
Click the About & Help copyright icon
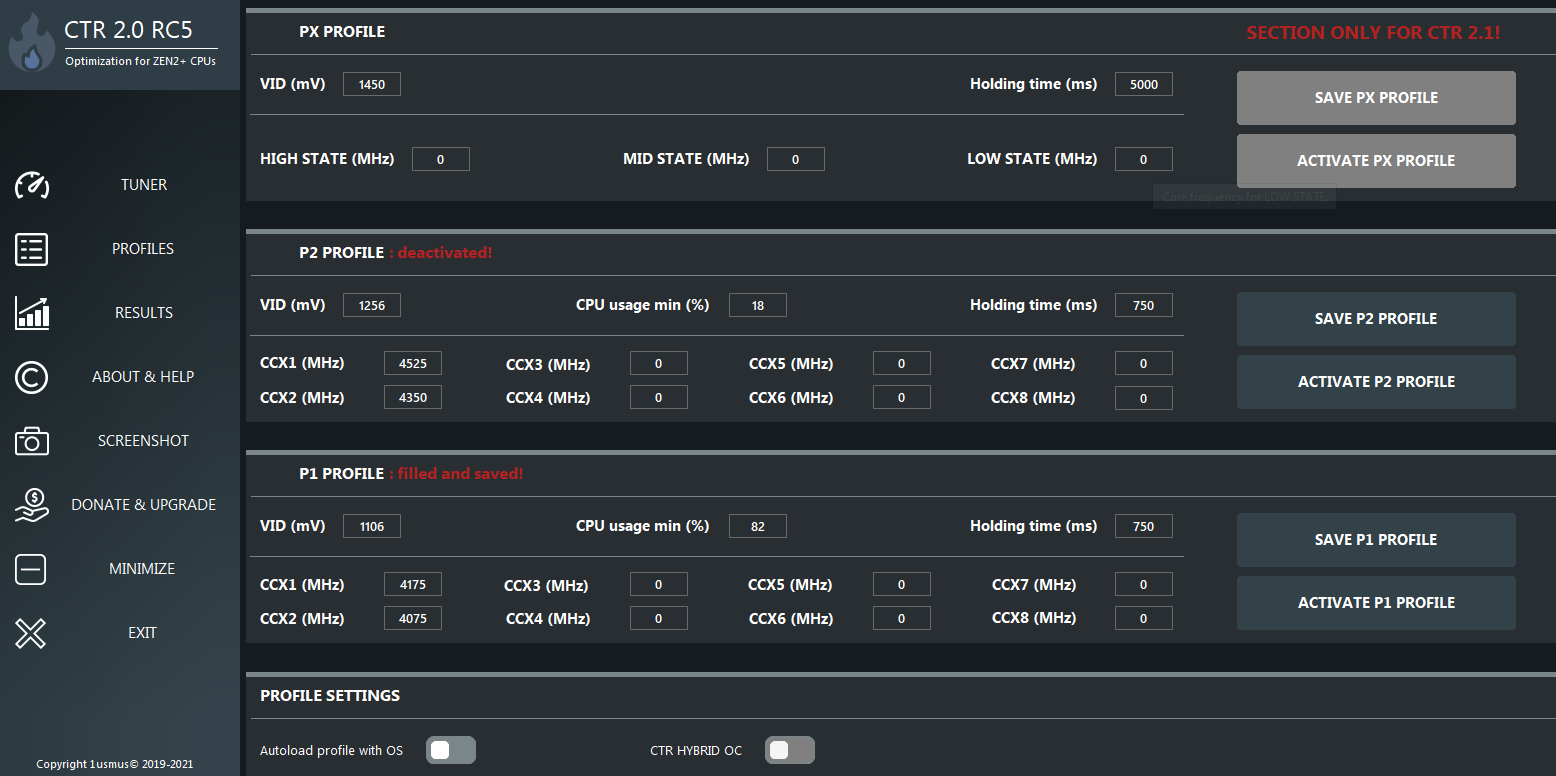(31, 377)
